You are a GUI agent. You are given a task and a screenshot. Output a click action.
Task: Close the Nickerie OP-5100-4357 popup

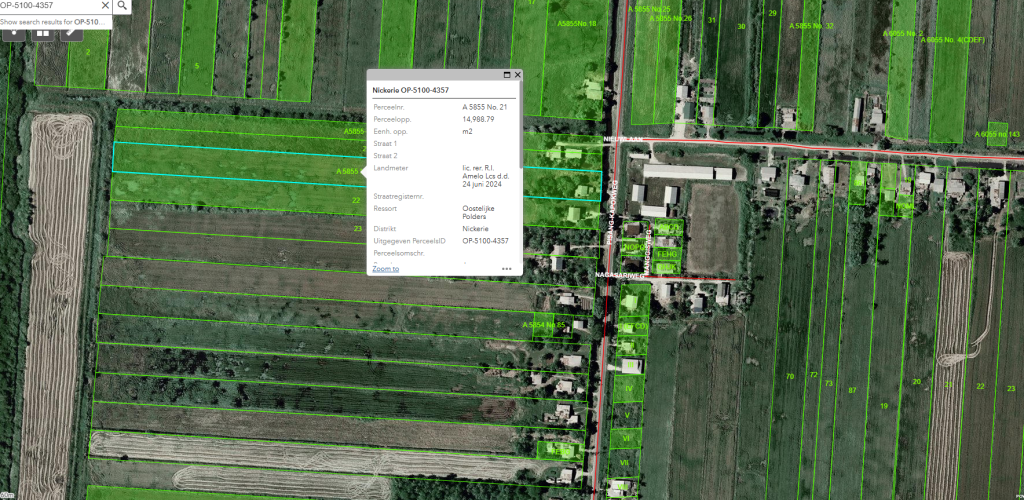(x=516, y=75)
